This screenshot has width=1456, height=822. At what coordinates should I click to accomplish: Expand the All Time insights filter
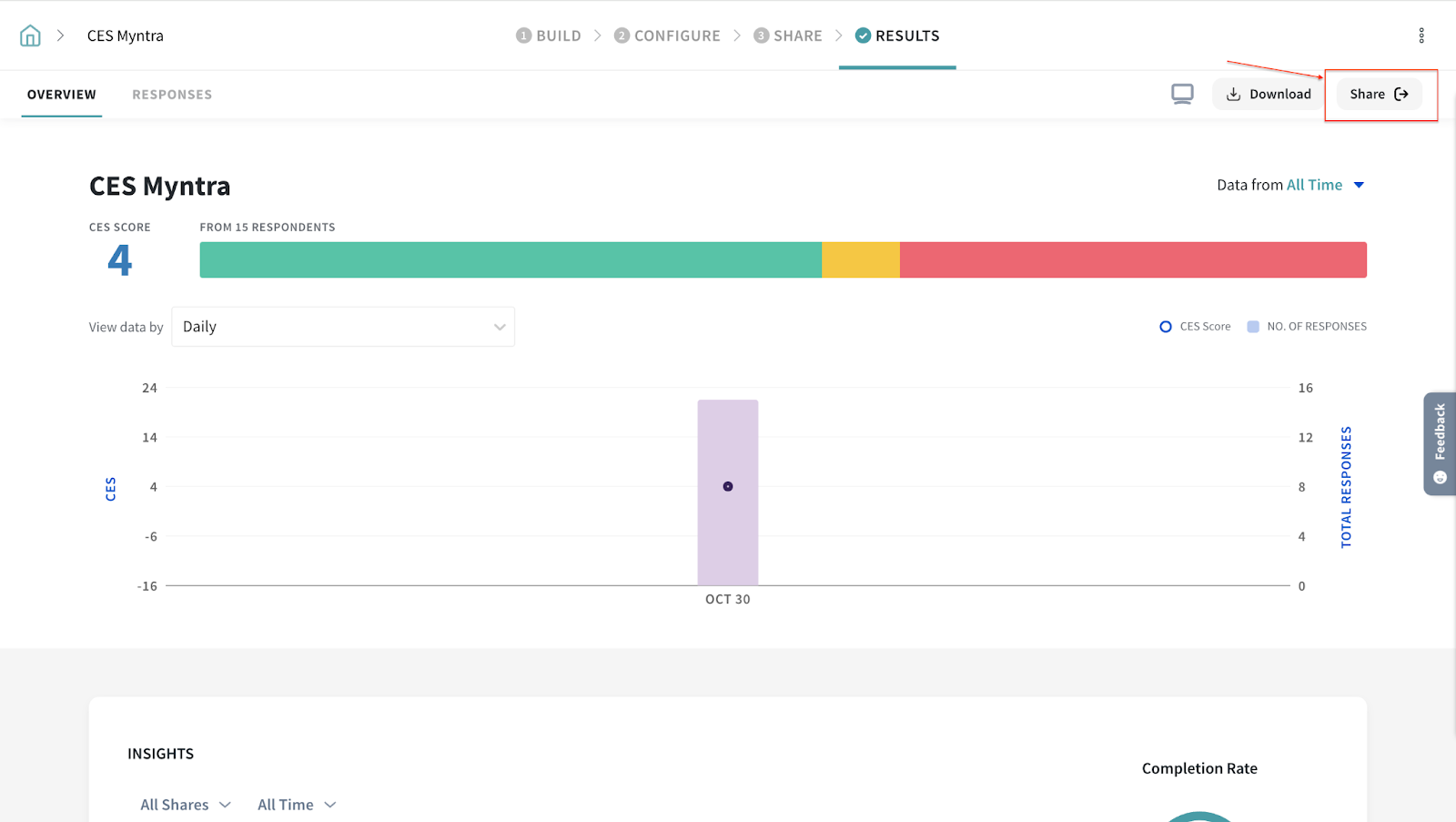click(x=297, y=805)
